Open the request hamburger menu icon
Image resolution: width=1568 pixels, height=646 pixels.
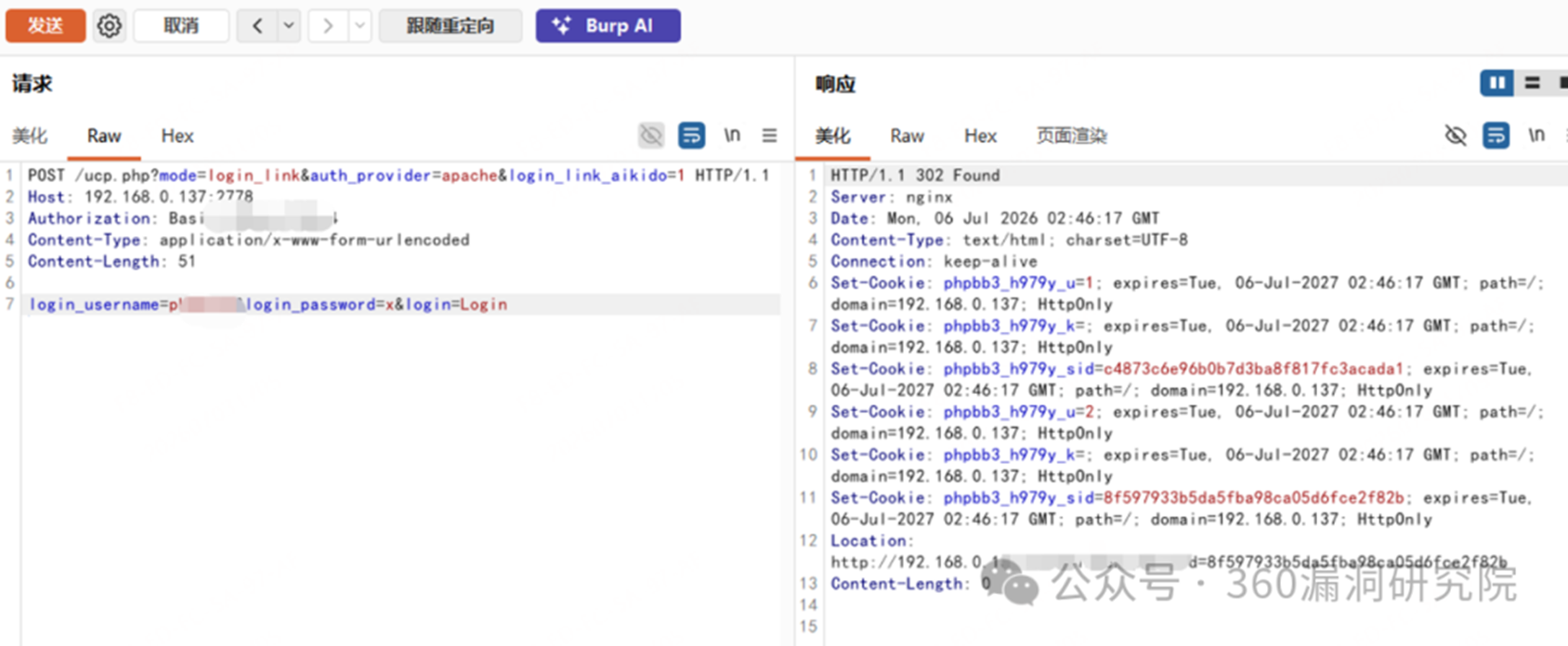769,136
